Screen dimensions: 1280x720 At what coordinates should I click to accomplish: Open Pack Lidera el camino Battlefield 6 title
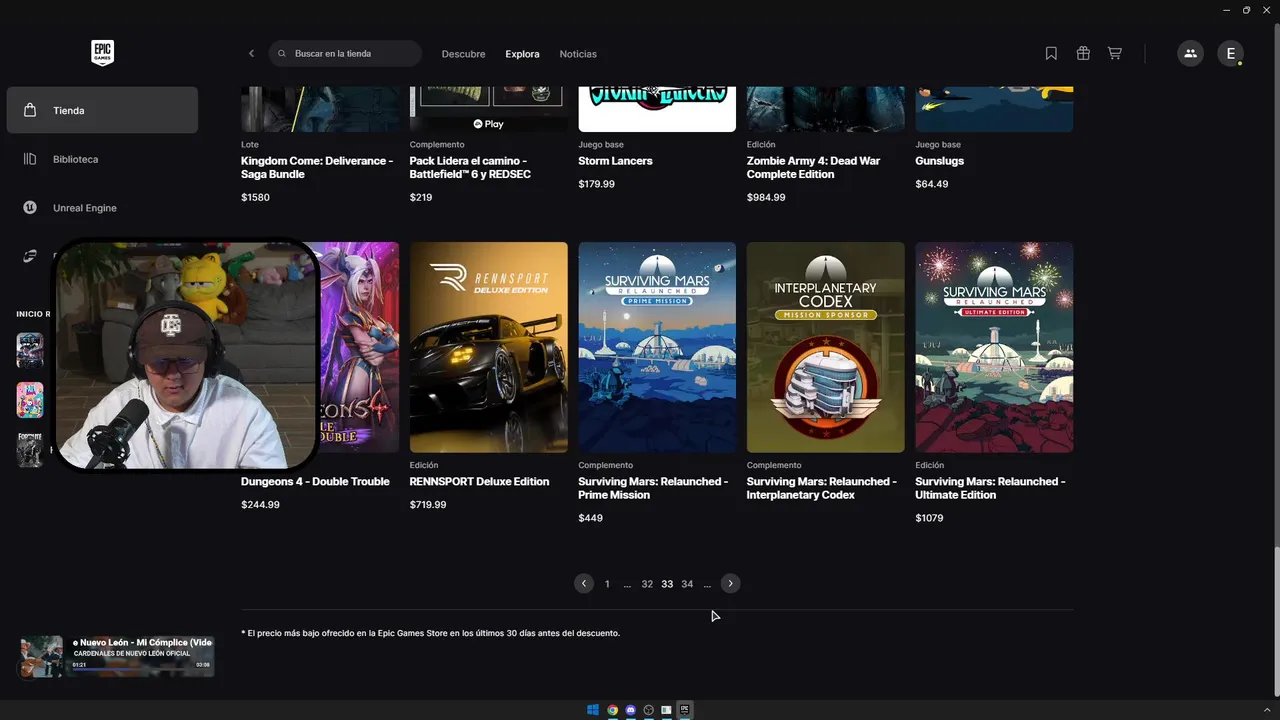470,167
